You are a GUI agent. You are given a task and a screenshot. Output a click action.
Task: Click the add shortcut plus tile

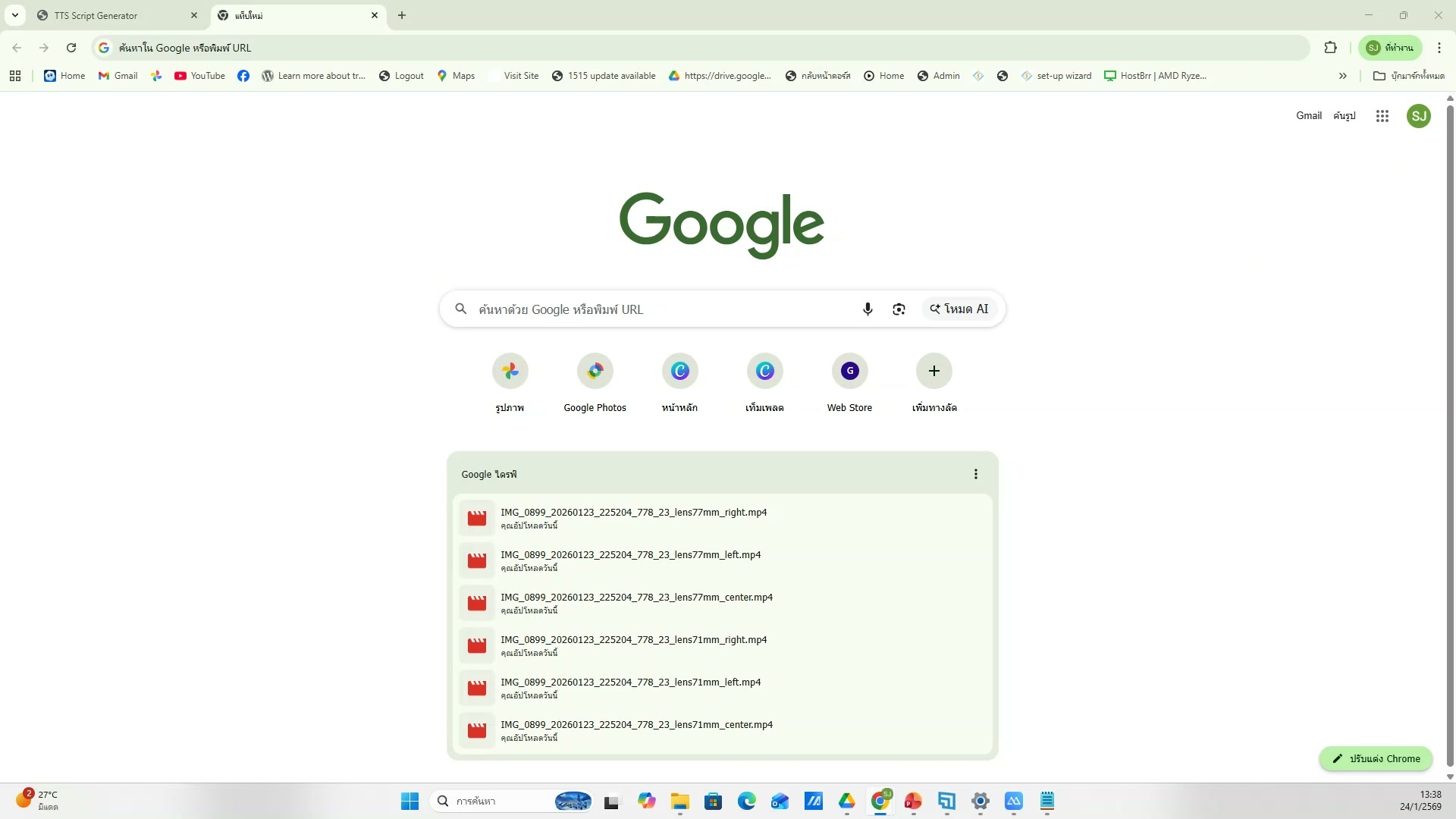[x=934, y=372]
